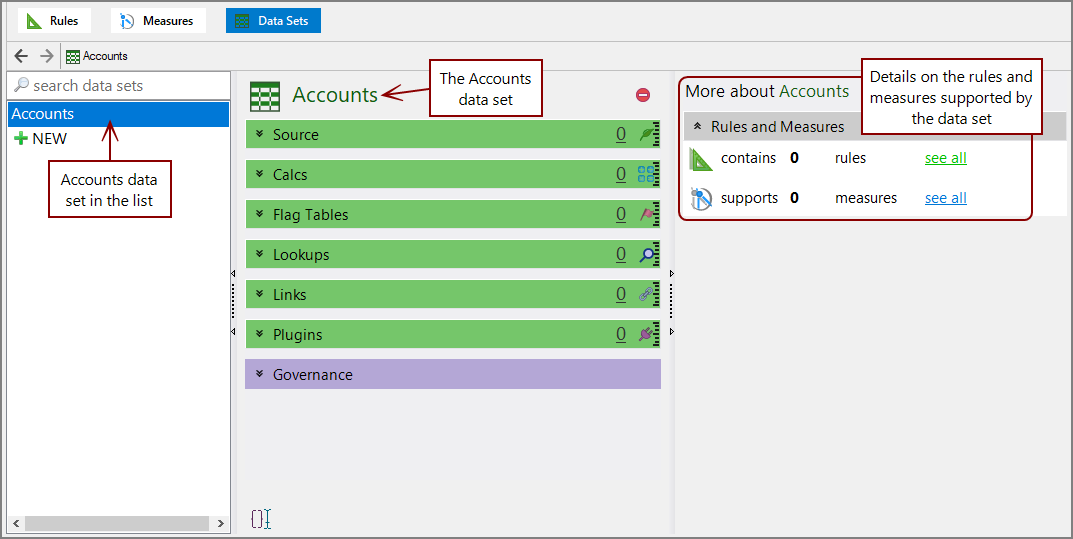This screenshot has height=539, width=1073.
Task: Click the More about Accounts heading
Action: coord(767,91)
